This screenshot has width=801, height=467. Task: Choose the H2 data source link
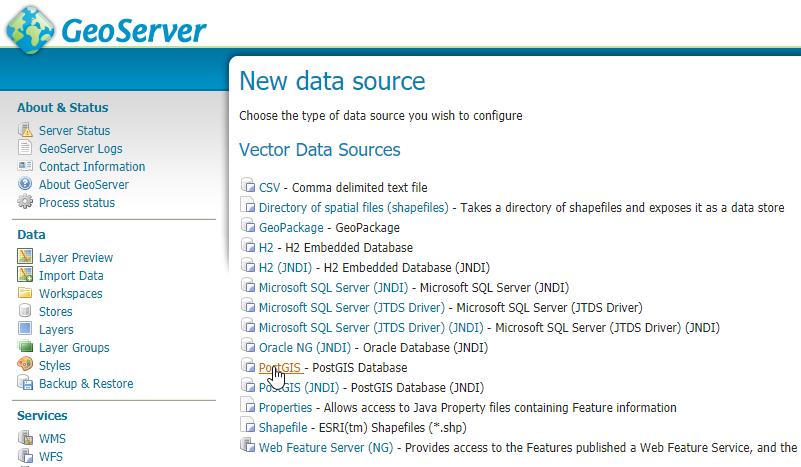coord(266,248)
